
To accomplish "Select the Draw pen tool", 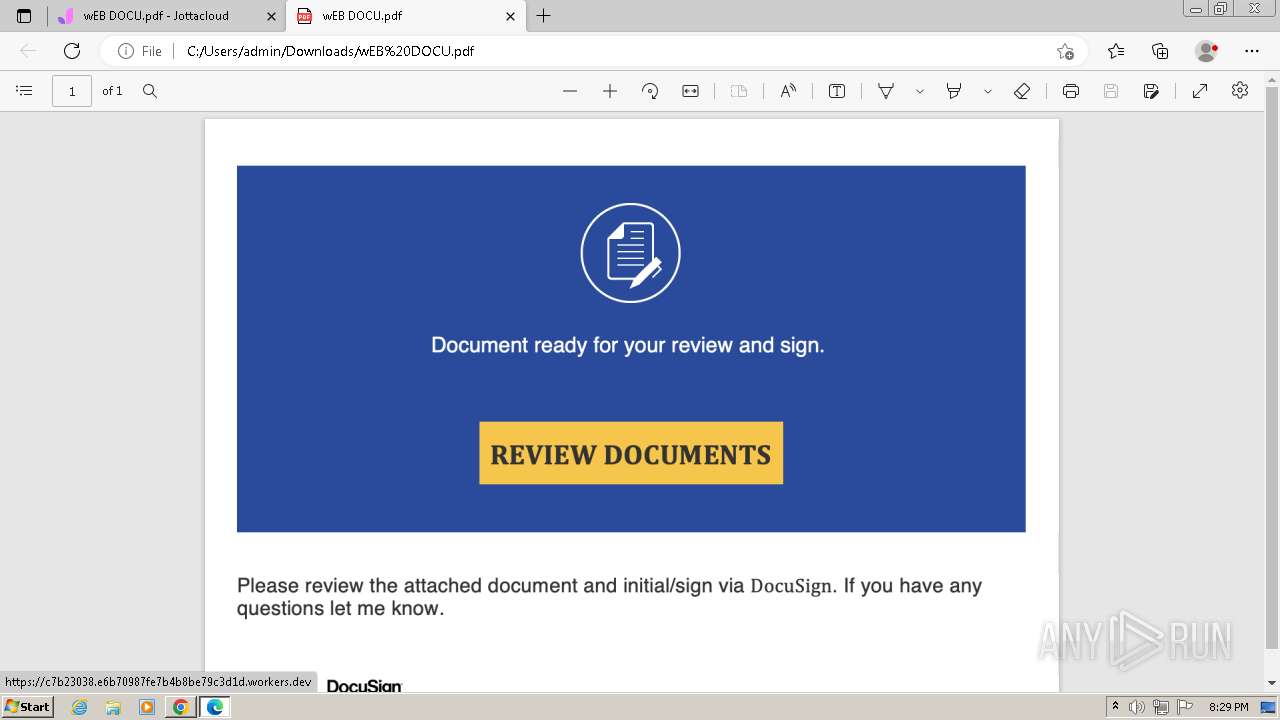I will click(886, 91).
